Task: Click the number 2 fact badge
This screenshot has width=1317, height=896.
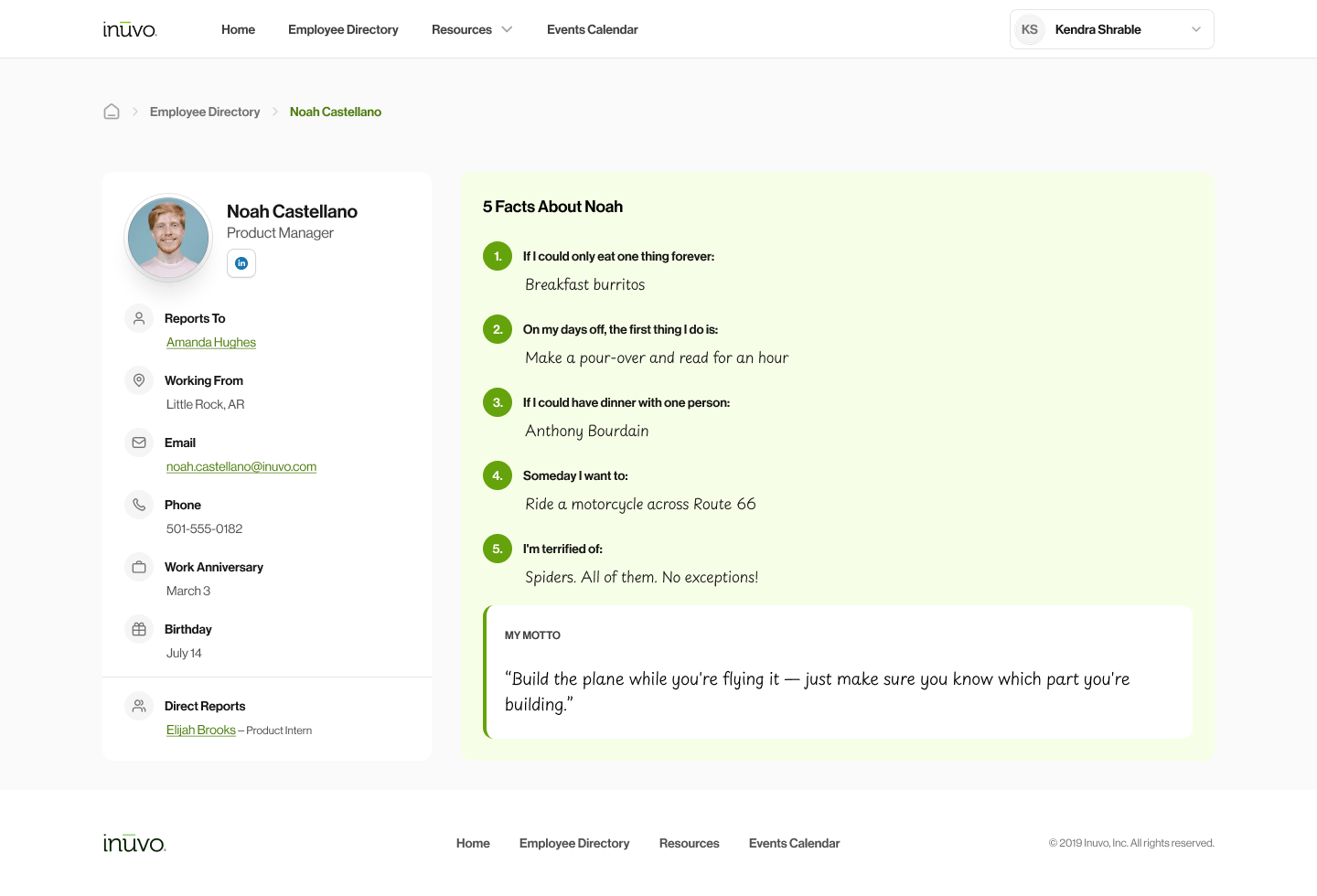Action: (x=498, y=329)
